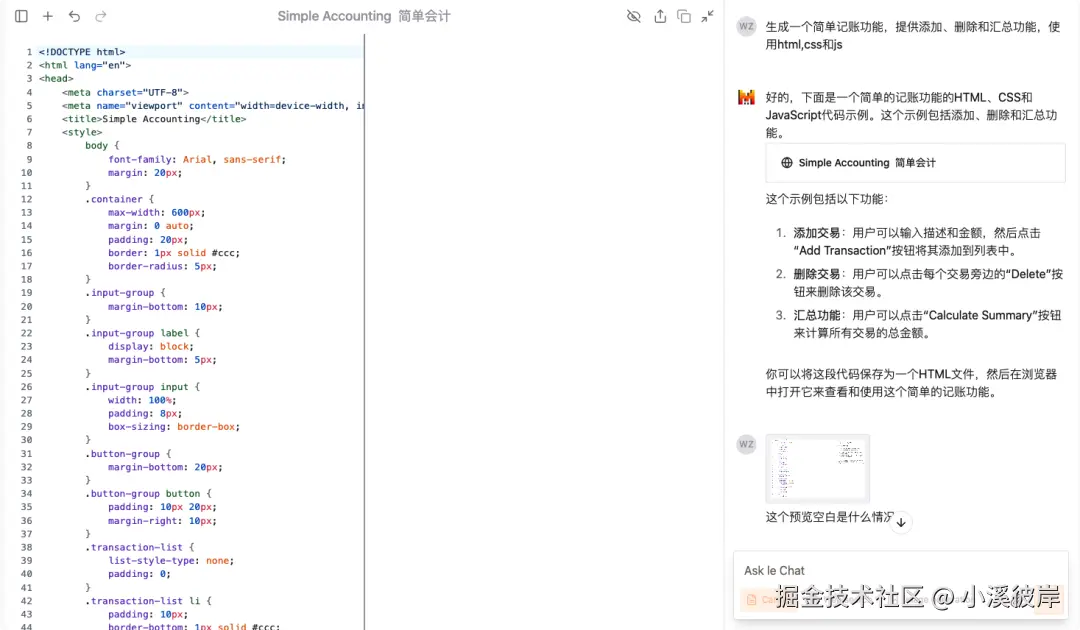Screen dimensions: 1080x630
Task: Click the Simple Accounting title text
Action: [x=362, y=16]
